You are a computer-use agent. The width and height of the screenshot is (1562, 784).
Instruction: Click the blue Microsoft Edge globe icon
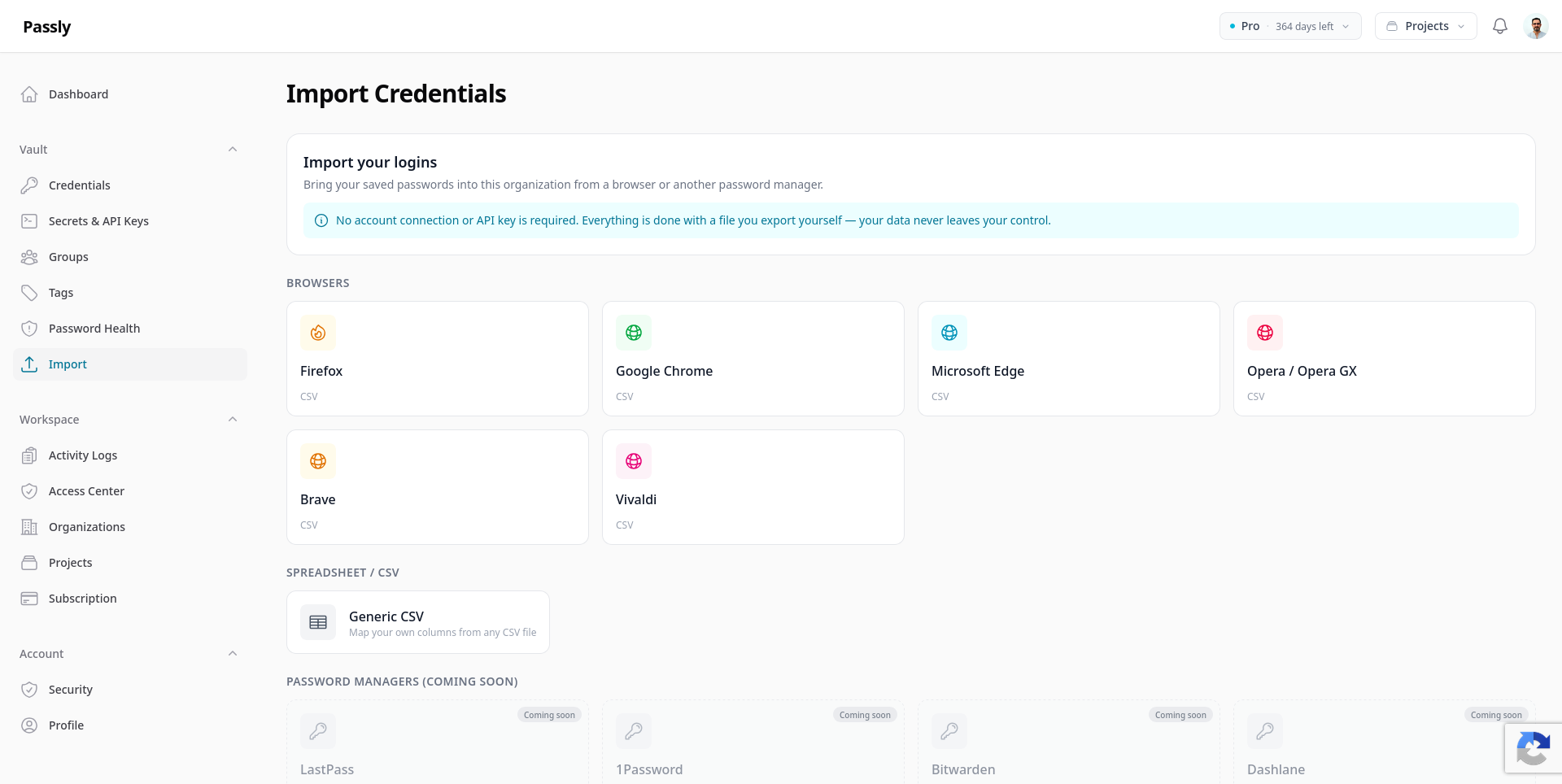tap(949, 333)
